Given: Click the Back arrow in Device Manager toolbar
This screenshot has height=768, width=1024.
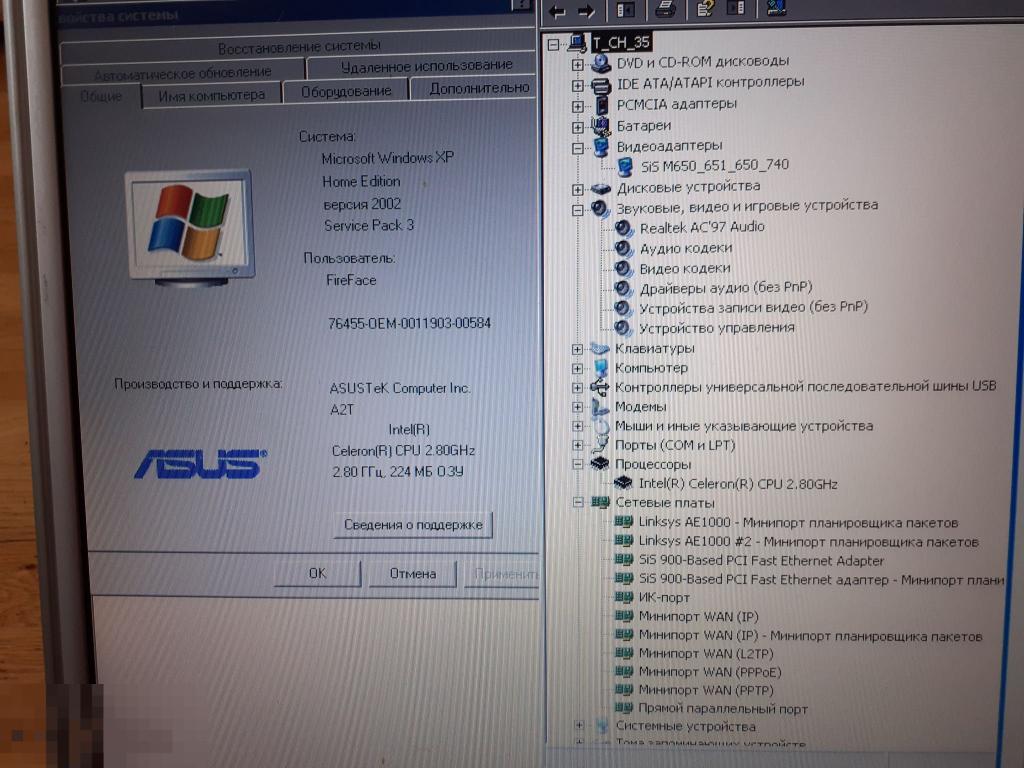Looking at the screenshot, I should tap(558, 11).
